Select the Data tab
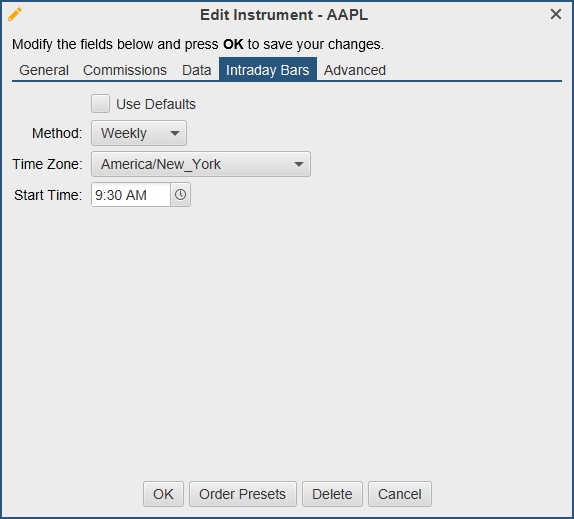The image size is (574, 519). pos(197,70)
